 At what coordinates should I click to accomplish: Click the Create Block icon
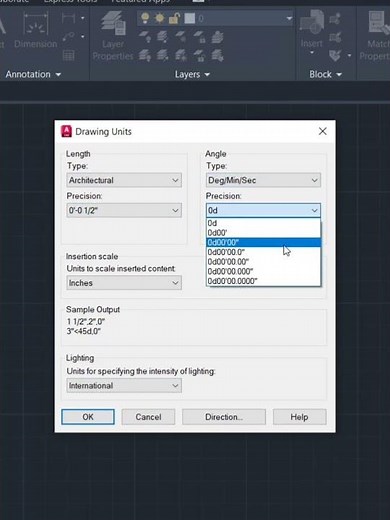click(x=335, y=18)
